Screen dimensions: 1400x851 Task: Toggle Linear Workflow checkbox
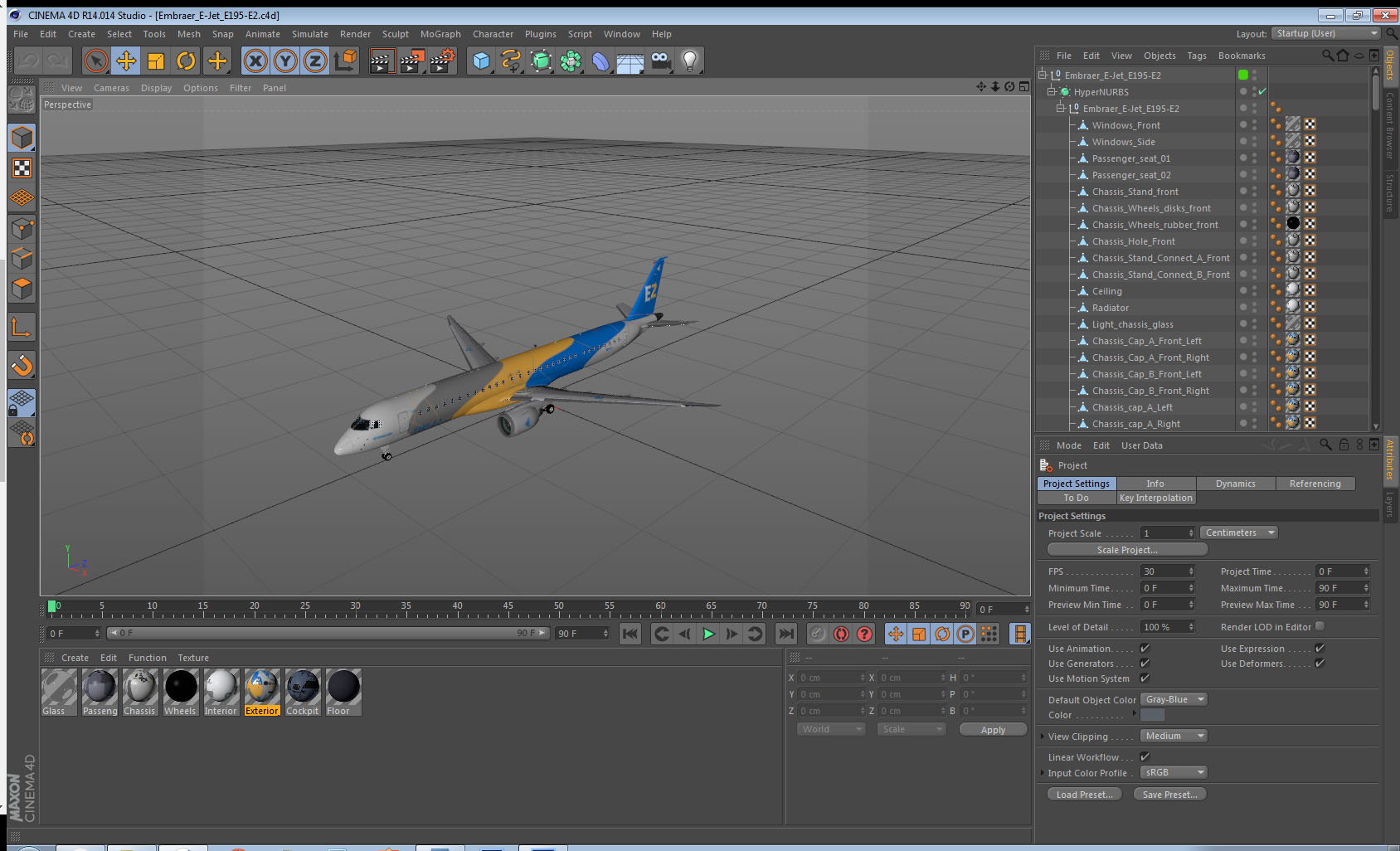(x=1145, y=756)
